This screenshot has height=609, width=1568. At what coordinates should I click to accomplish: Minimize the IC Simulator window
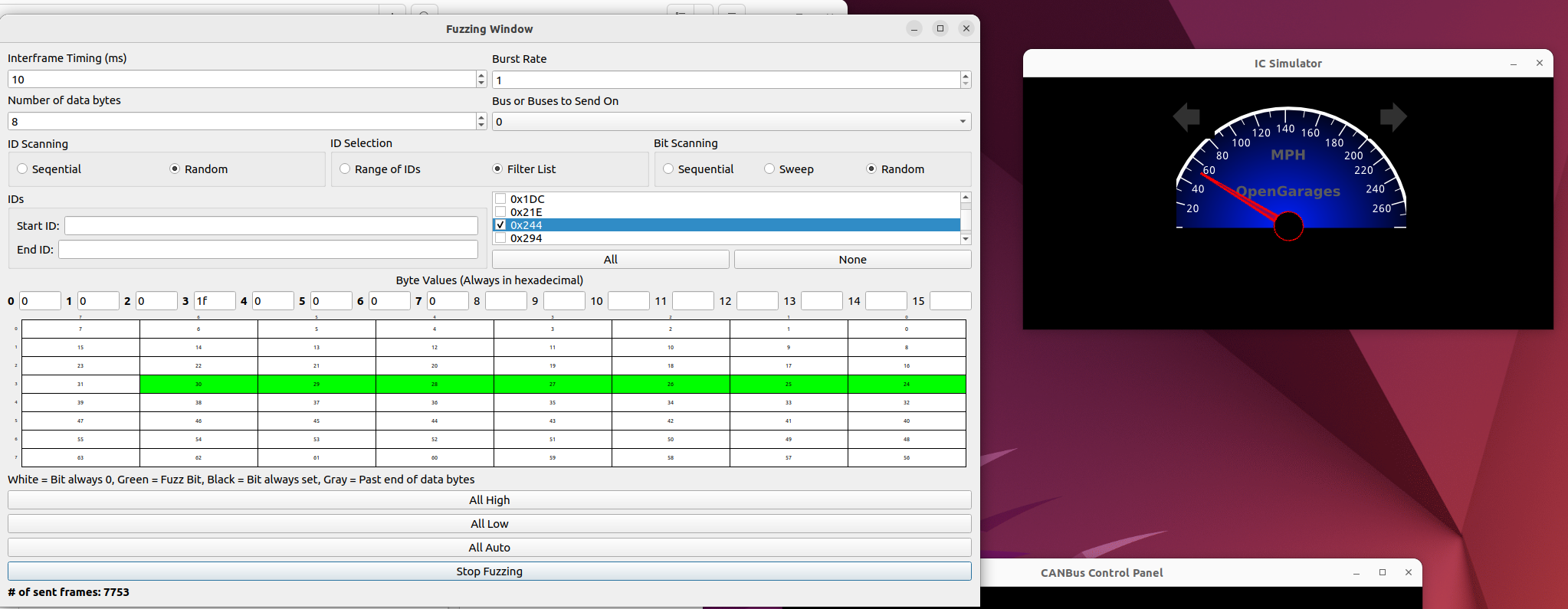[1514, 64]
